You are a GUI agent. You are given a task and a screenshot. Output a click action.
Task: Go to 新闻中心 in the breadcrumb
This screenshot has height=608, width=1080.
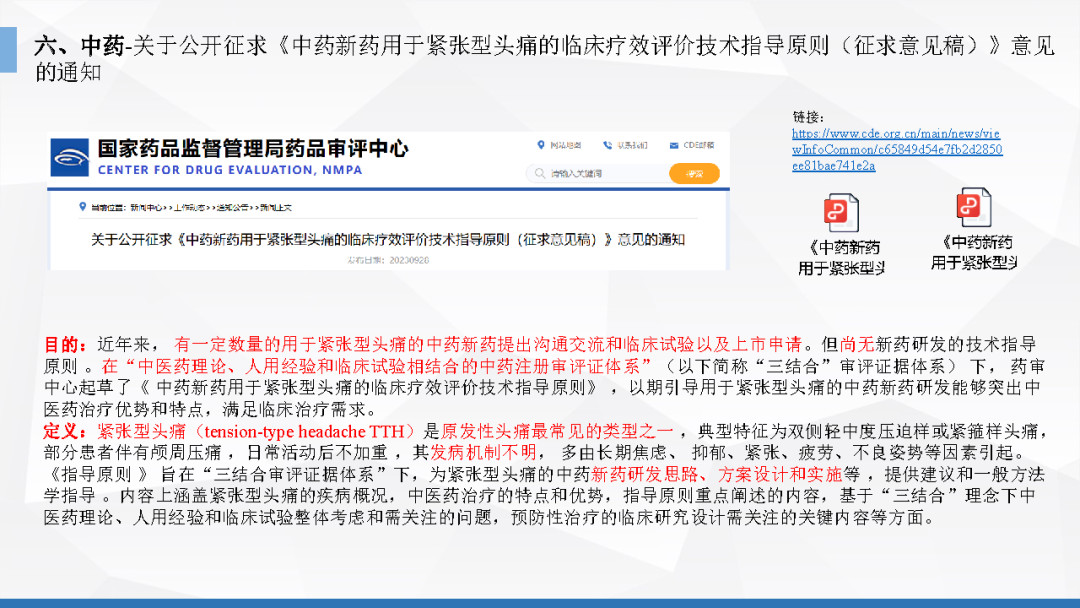[145, 207]
